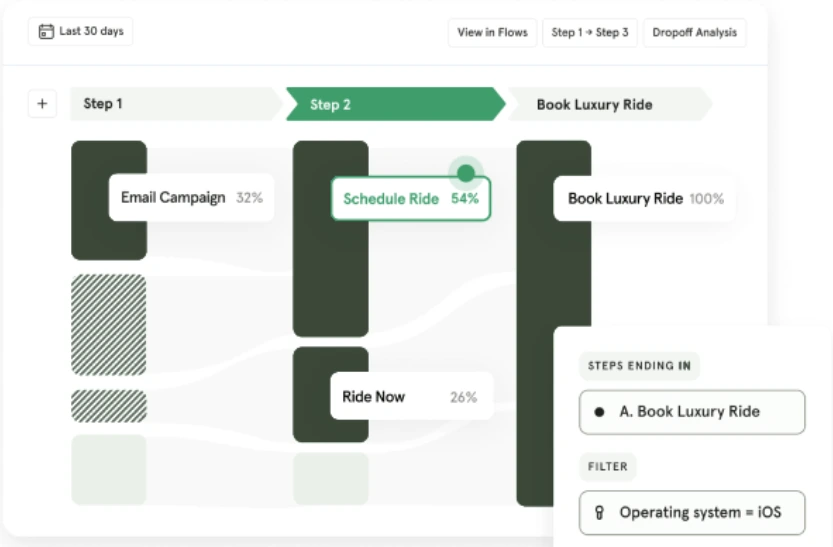The width and height of the screenshot is (833, 547).
Task: Click the bullet dot beside A. Book Luxury Ride
Action: pos(599,412)
